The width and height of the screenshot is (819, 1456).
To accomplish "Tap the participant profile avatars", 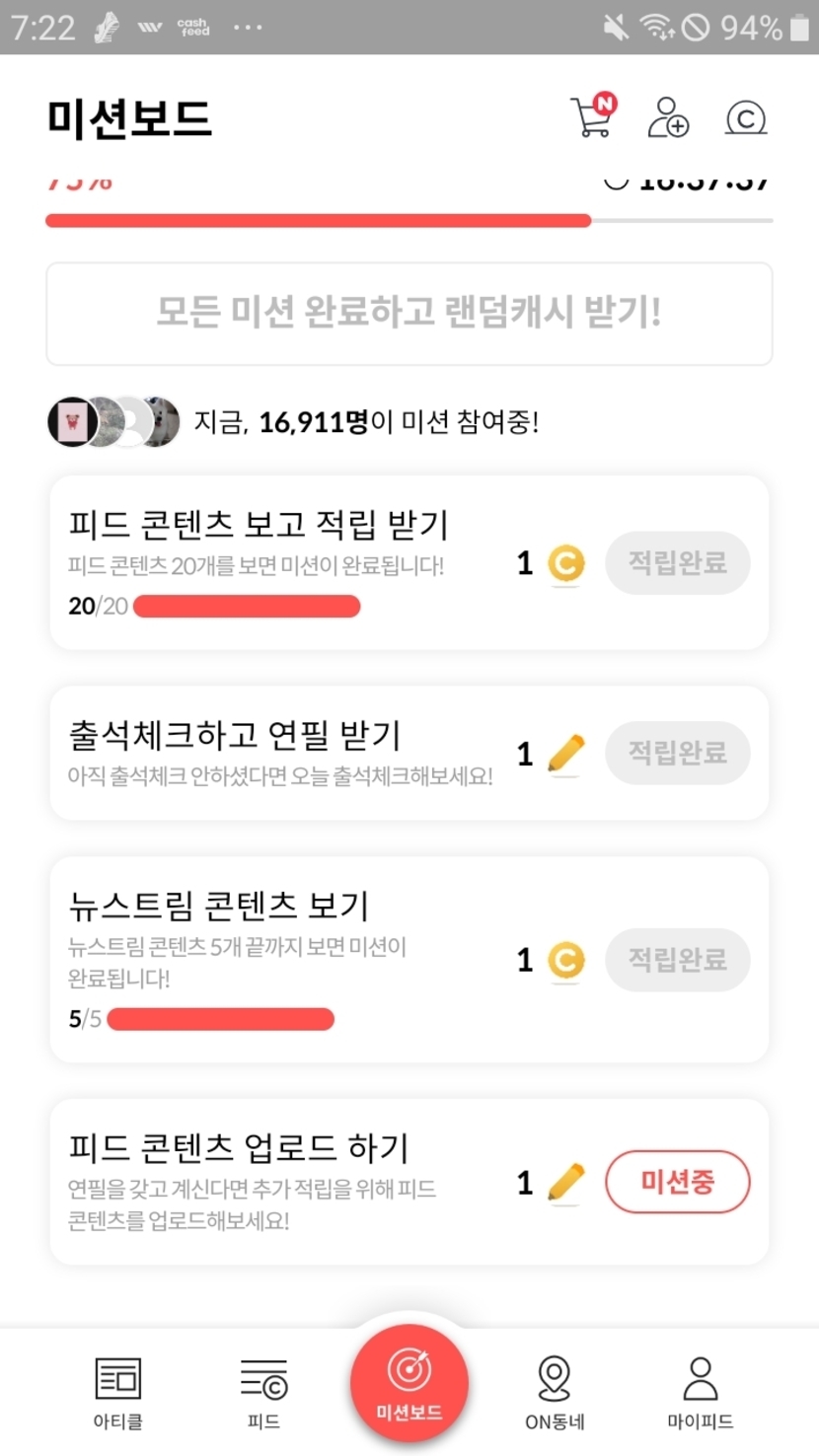I will [113, 422].
